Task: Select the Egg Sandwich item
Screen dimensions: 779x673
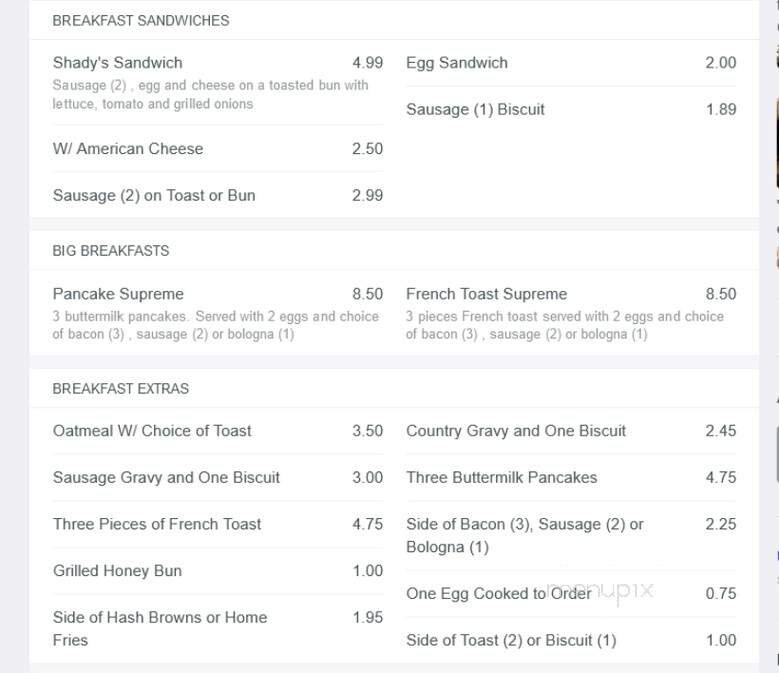Action: point(457,63)
